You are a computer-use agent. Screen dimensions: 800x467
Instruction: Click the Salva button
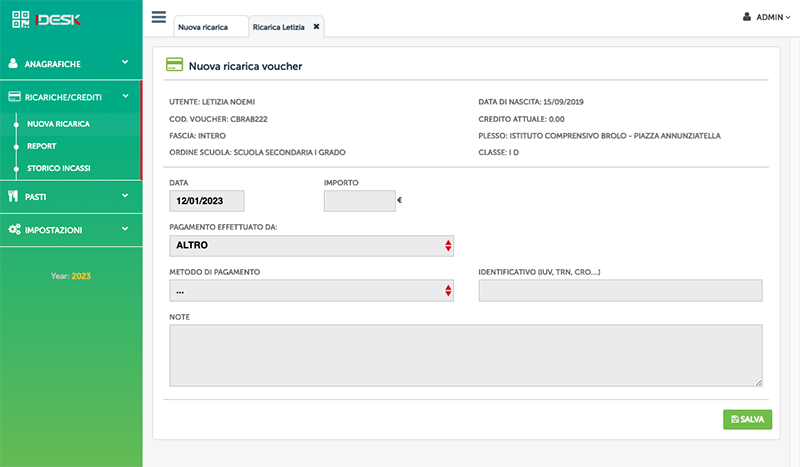(x=747, y=419)
